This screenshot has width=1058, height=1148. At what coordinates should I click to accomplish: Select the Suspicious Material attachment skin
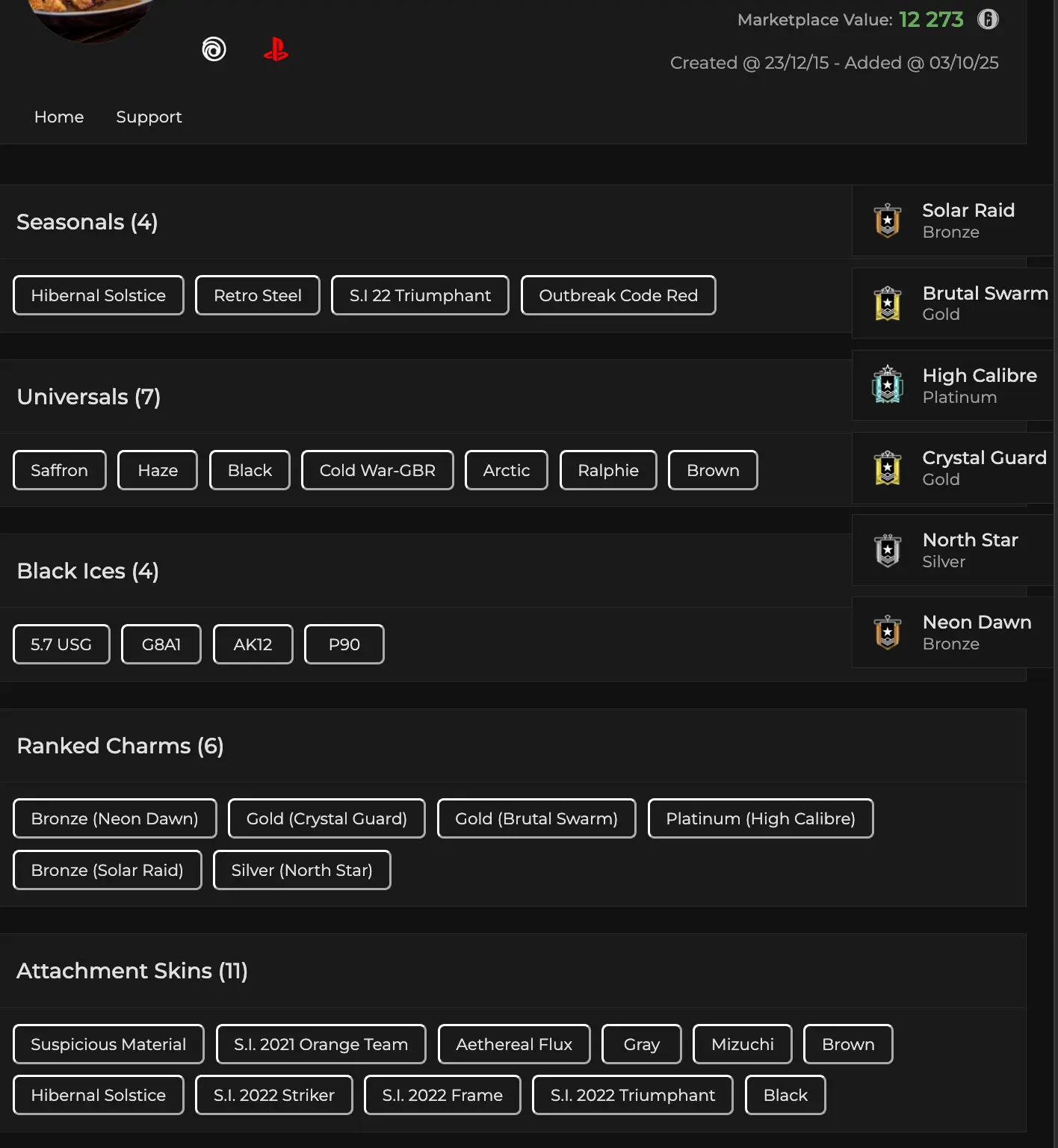click(x=108, y=1045)
